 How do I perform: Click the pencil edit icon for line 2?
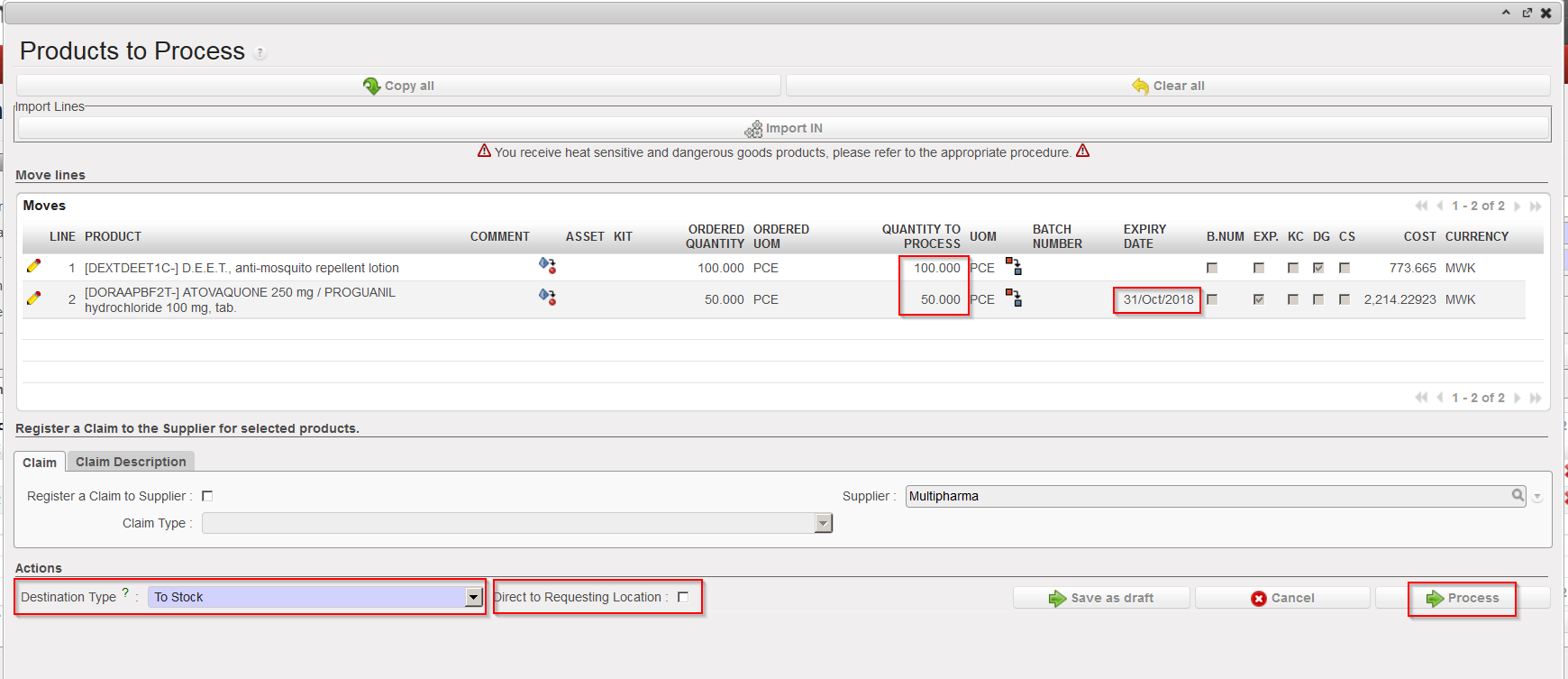pyautogui.click(x=33, y=298)
